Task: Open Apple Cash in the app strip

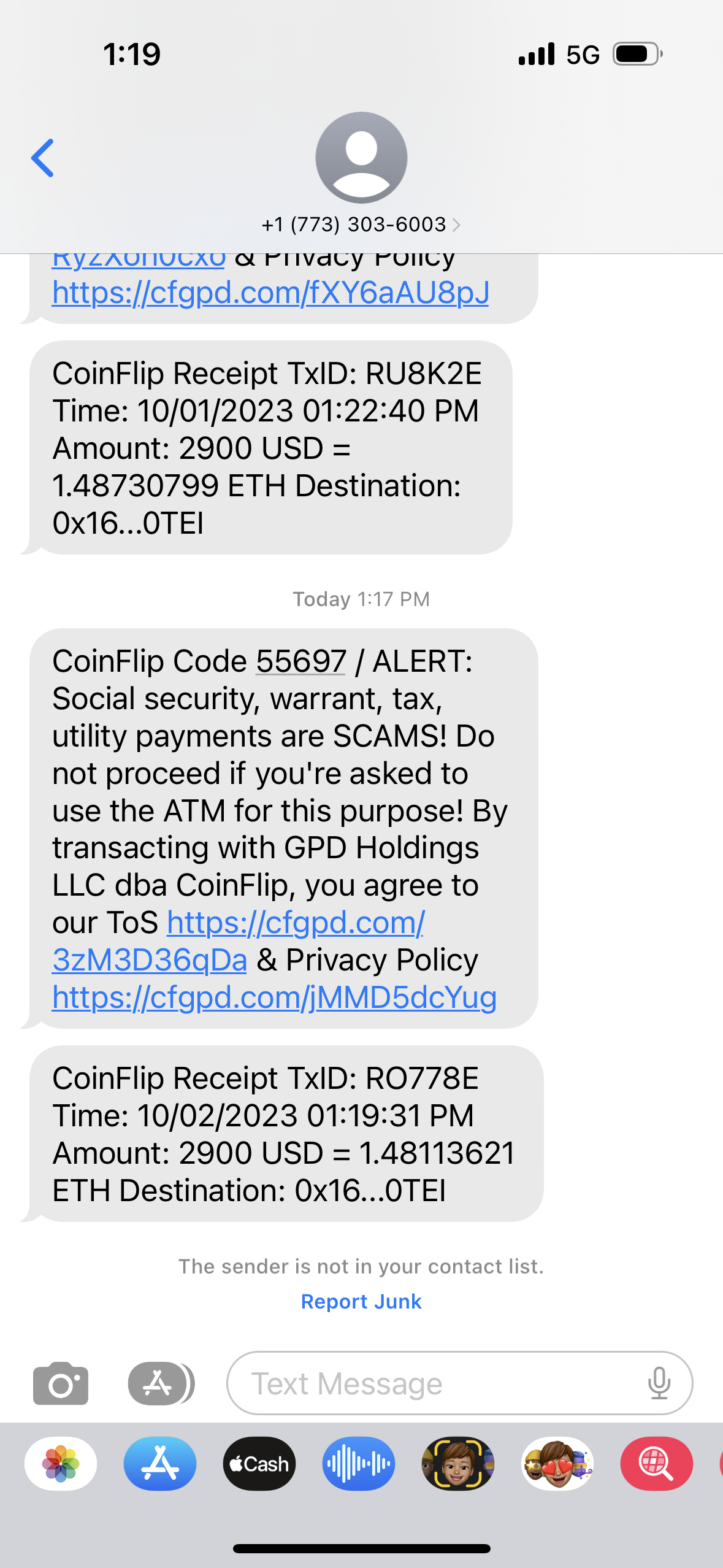Action: point(259,1464)
